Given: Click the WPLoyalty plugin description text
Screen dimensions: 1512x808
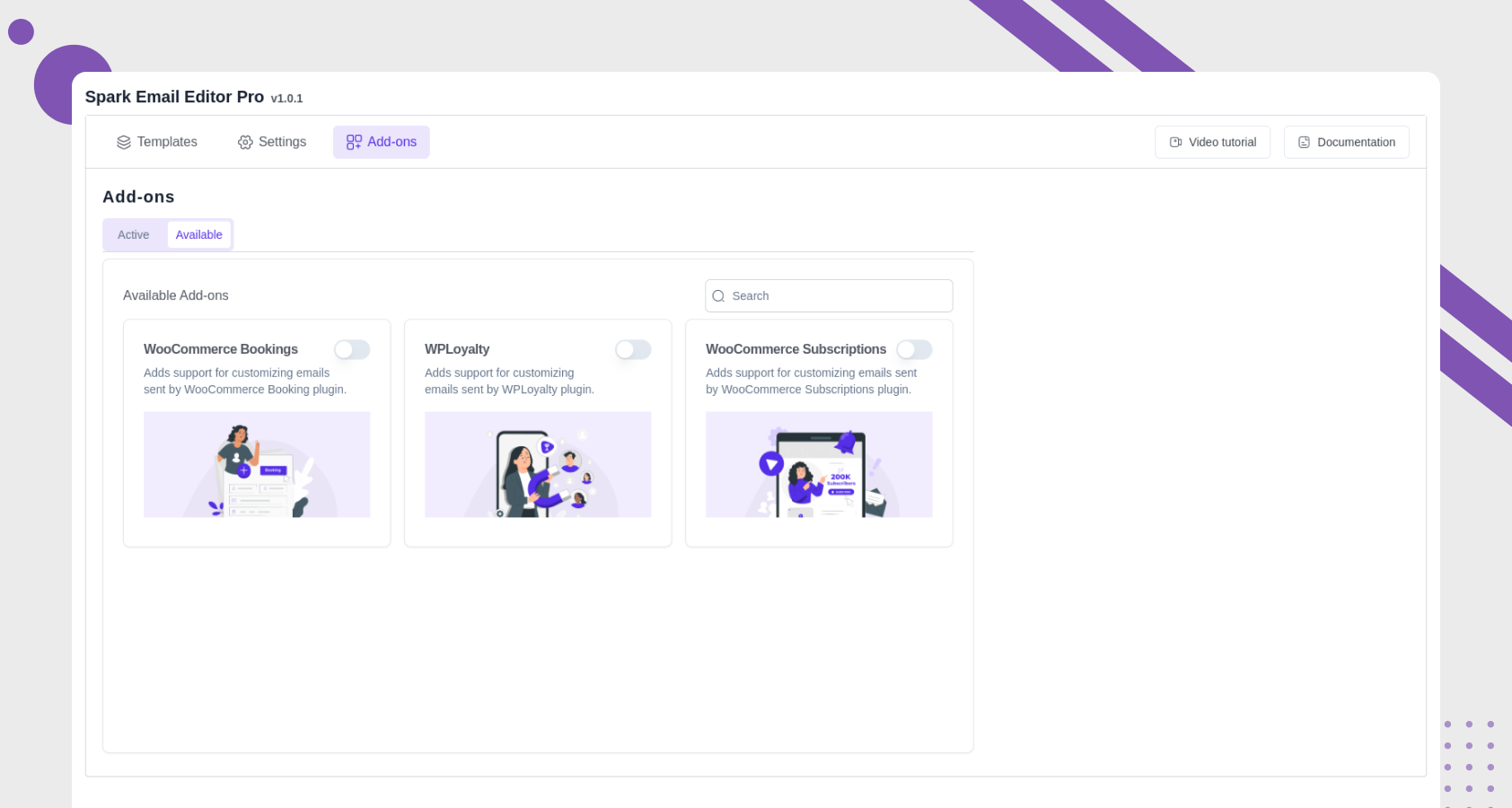Looking at the screenshot, I should click(x=509, y=381).
